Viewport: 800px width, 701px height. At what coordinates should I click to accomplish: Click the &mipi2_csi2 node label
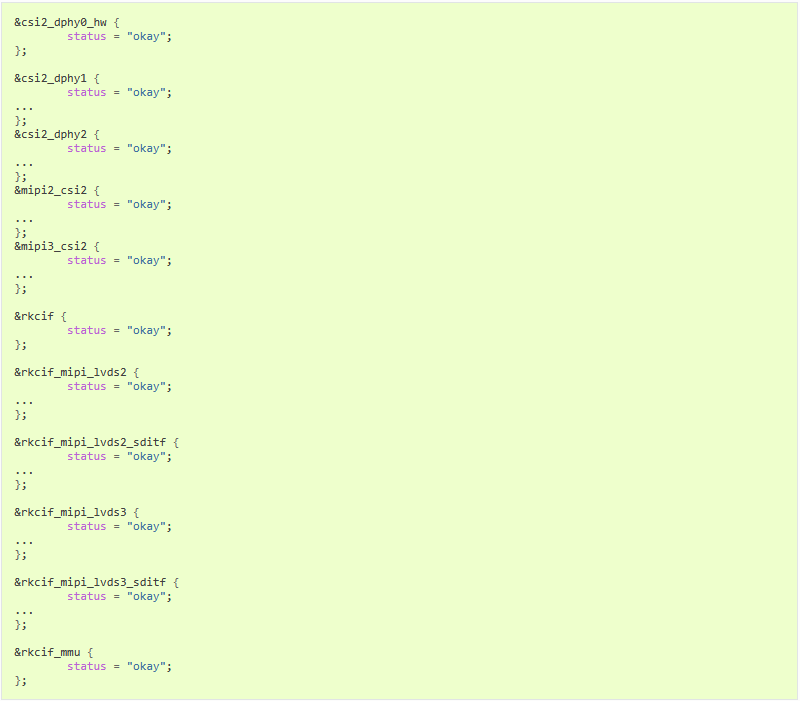[51, 190]
